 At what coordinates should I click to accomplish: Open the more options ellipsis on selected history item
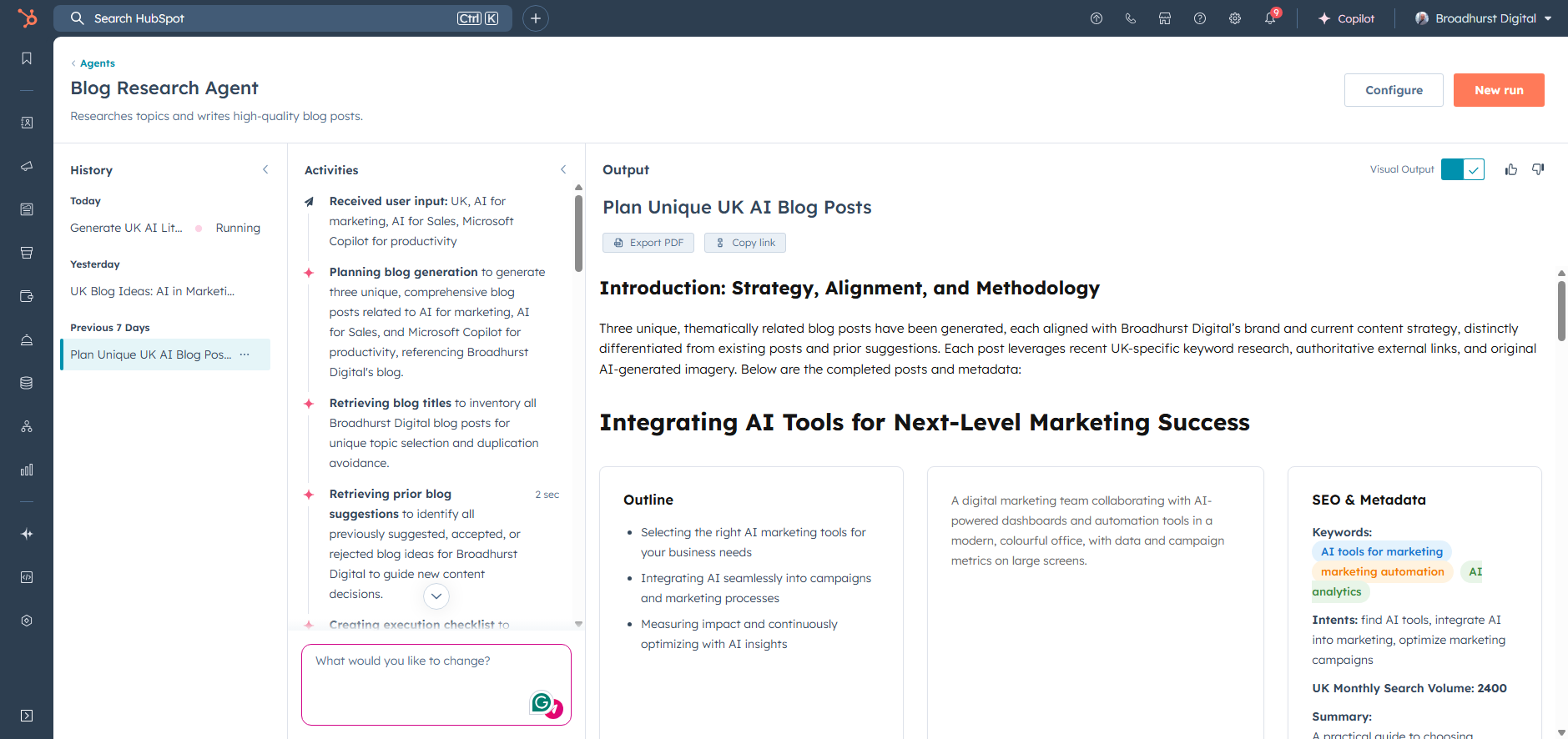tap(245, 354)
